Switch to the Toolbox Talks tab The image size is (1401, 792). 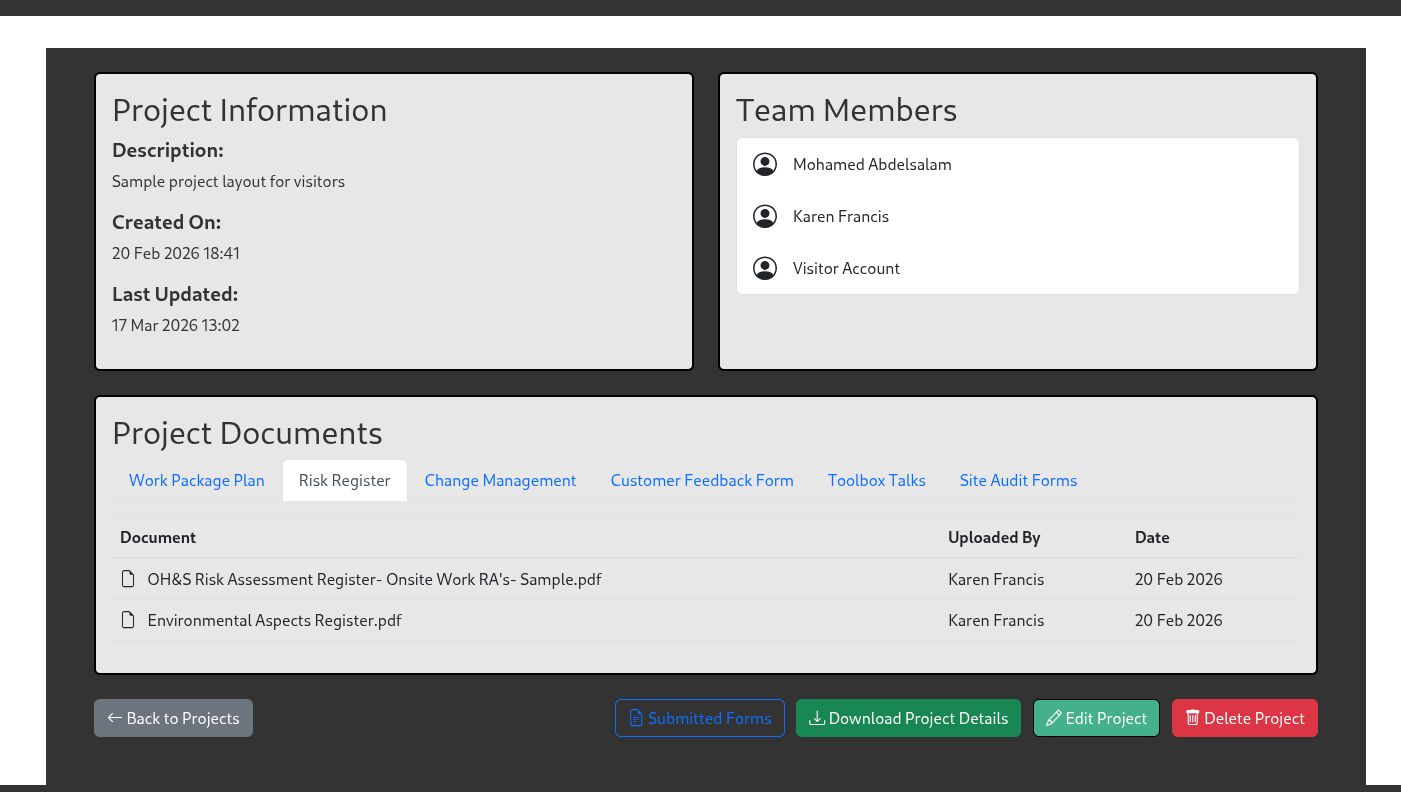click(x=877, y=480)
